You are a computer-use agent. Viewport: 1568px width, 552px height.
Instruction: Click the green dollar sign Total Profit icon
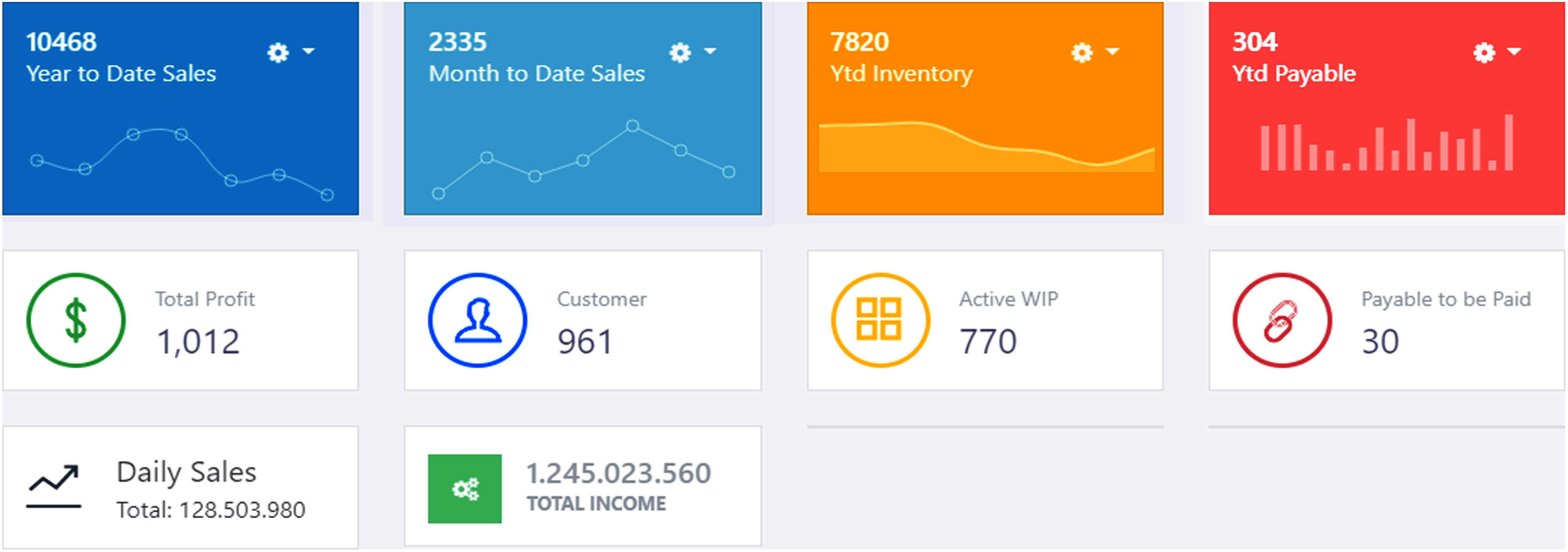click(x=76, y=320)
